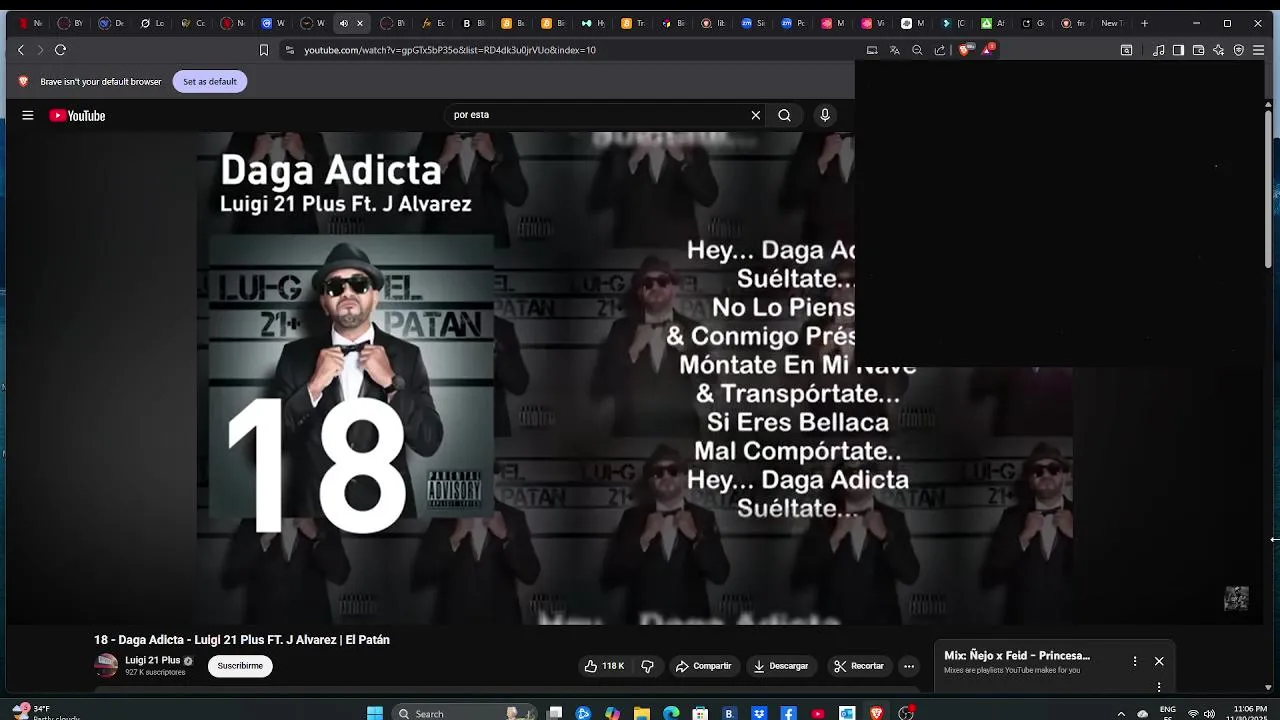Open Luigi 21 Plus channel avatar
This screenshot has height=720, width=1280.
(106, 665)
